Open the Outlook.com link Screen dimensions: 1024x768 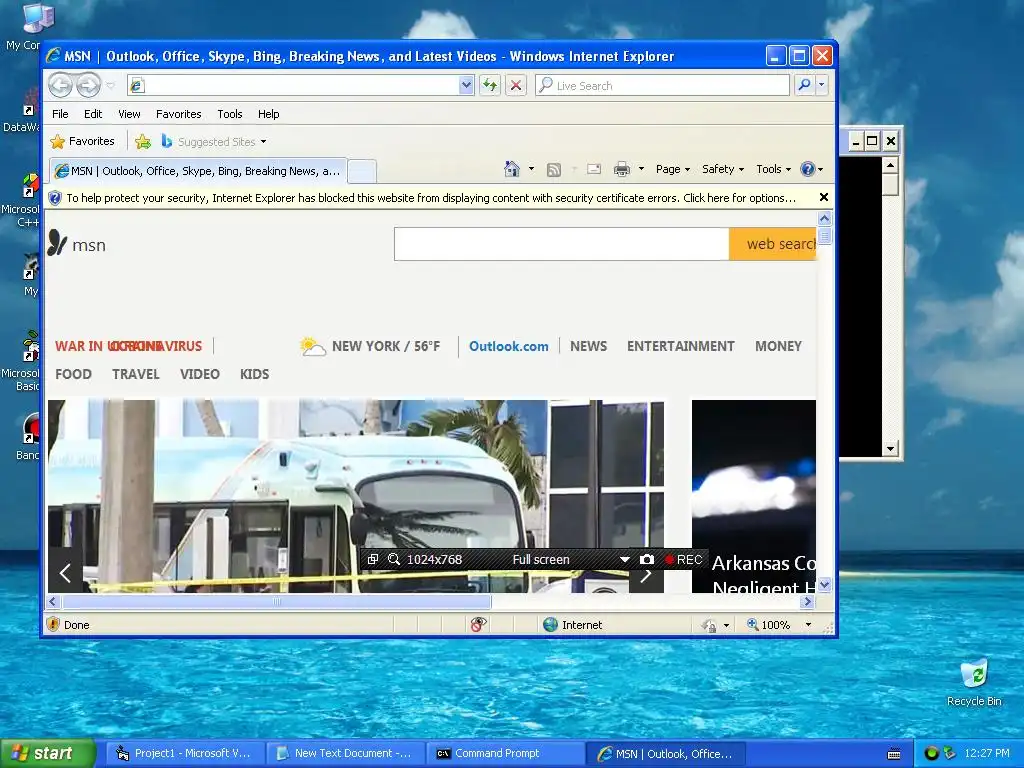click(509, 347)
